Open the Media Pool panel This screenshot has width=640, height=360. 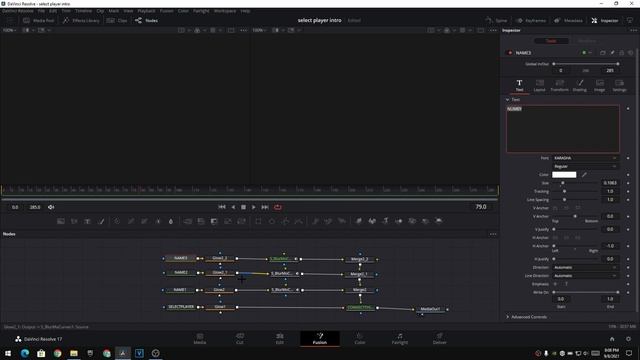tap(38, 20)
